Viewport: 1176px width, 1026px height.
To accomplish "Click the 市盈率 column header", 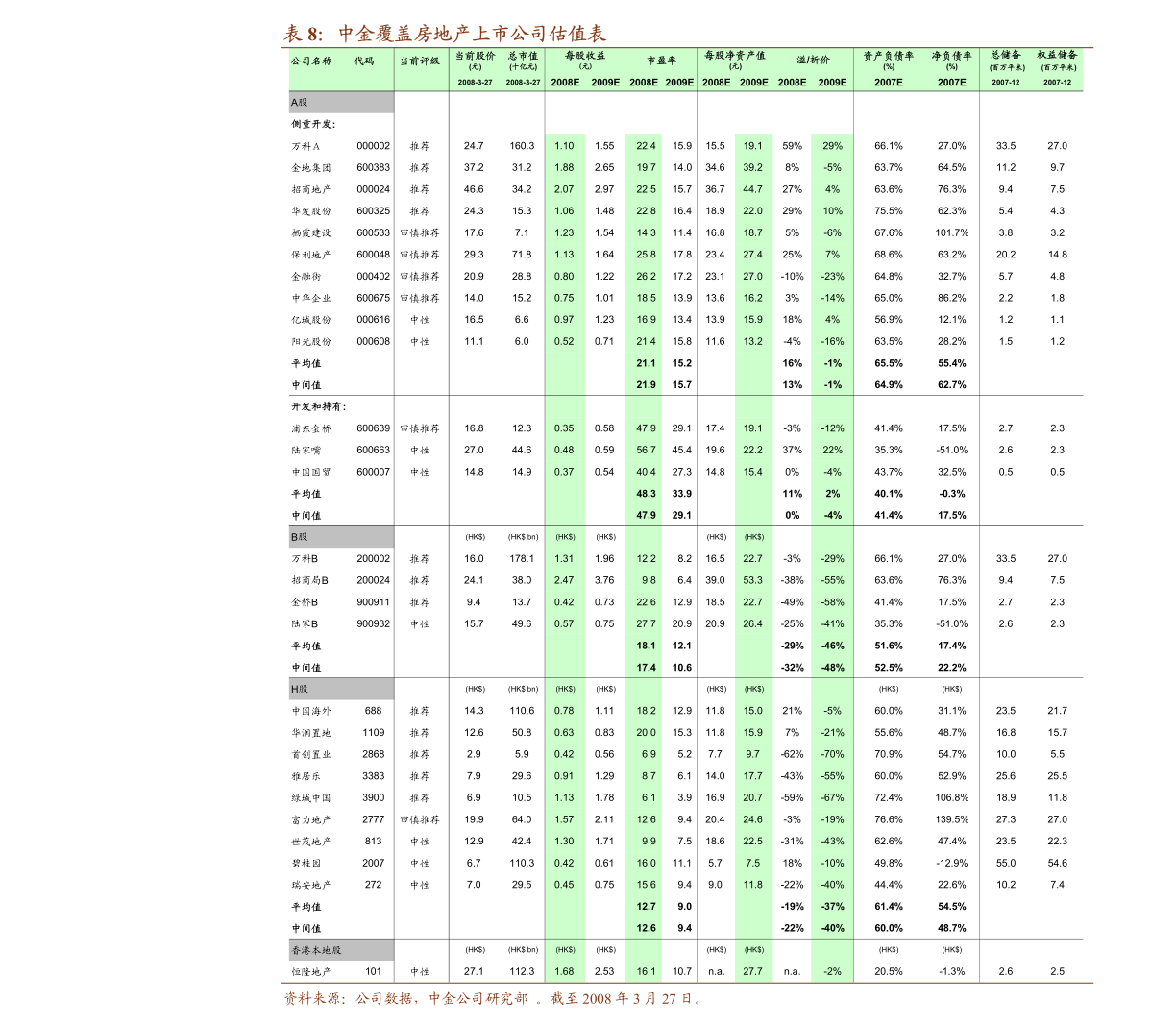I will (x=661, y=61).
